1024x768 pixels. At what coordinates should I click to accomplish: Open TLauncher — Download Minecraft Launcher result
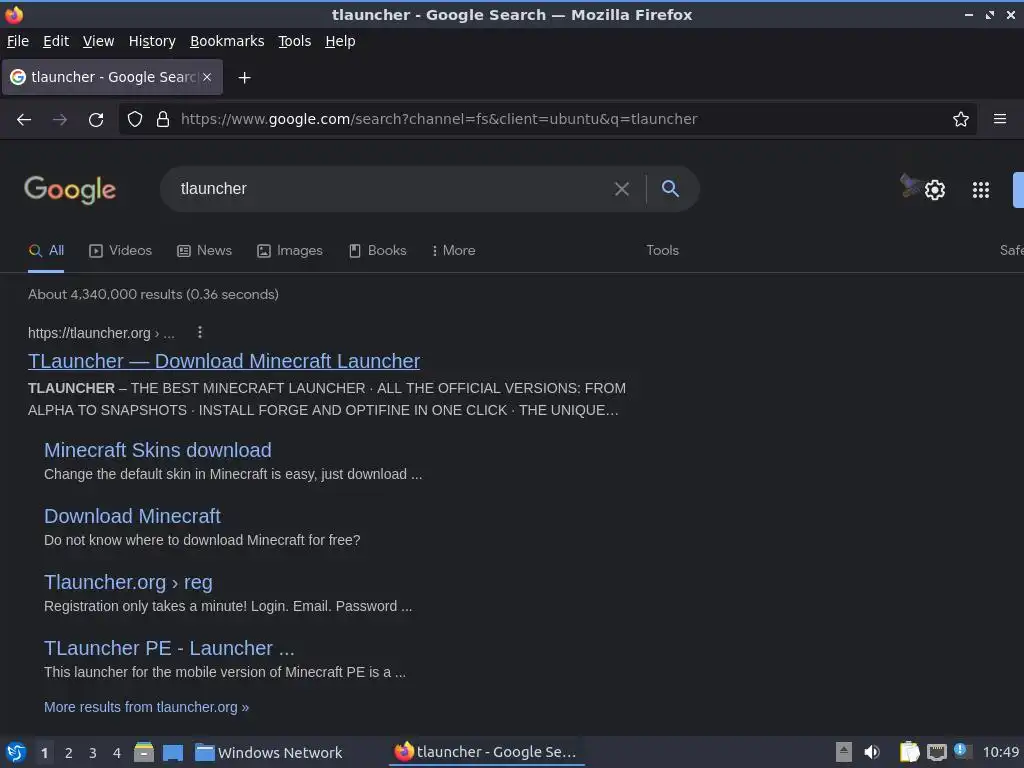tap(224, 361)
